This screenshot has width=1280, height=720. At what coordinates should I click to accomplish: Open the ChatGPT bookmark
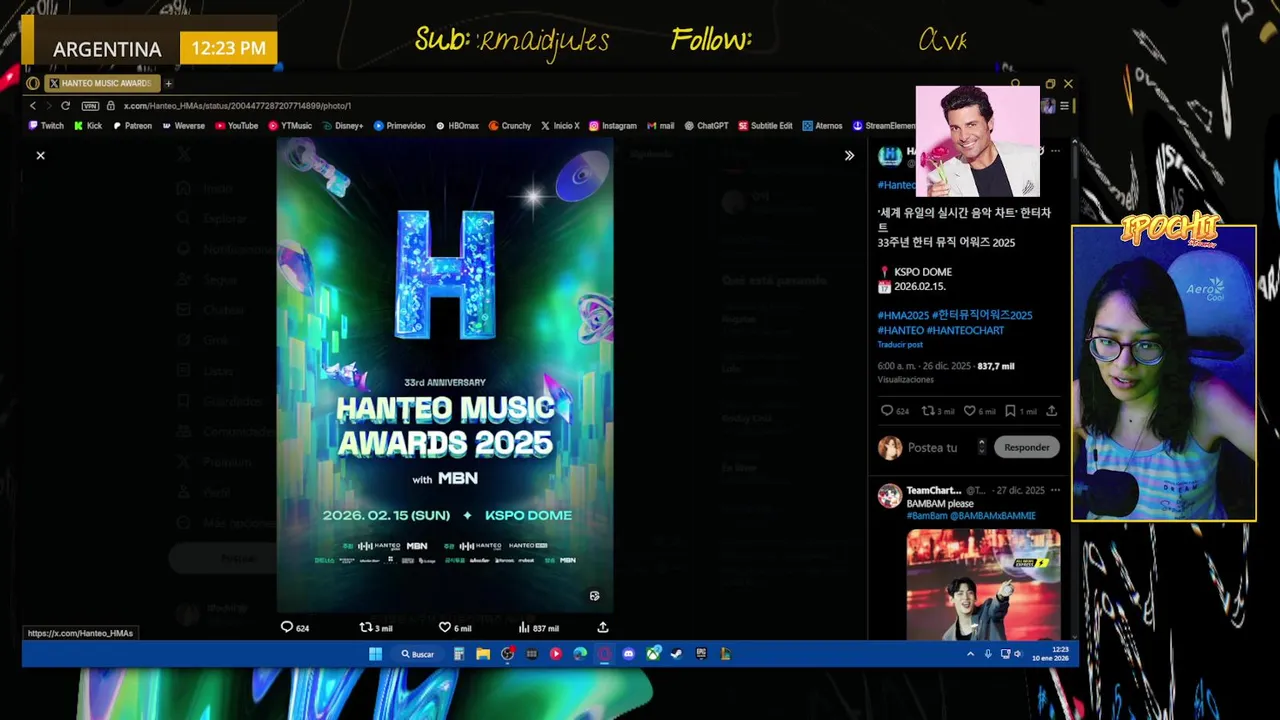707,126
